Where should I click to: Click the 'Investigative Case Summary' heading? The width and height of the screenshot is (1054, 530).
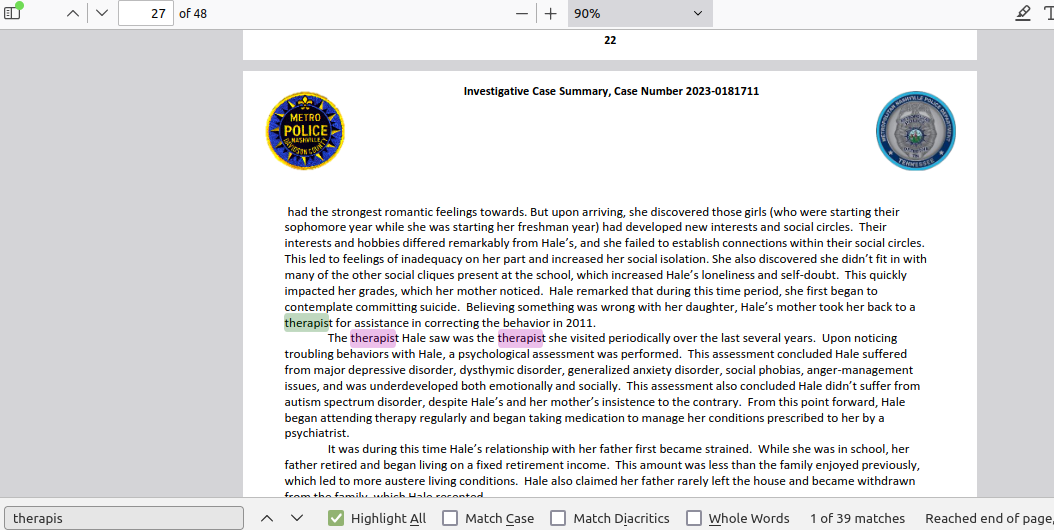[x=611, y=91]
